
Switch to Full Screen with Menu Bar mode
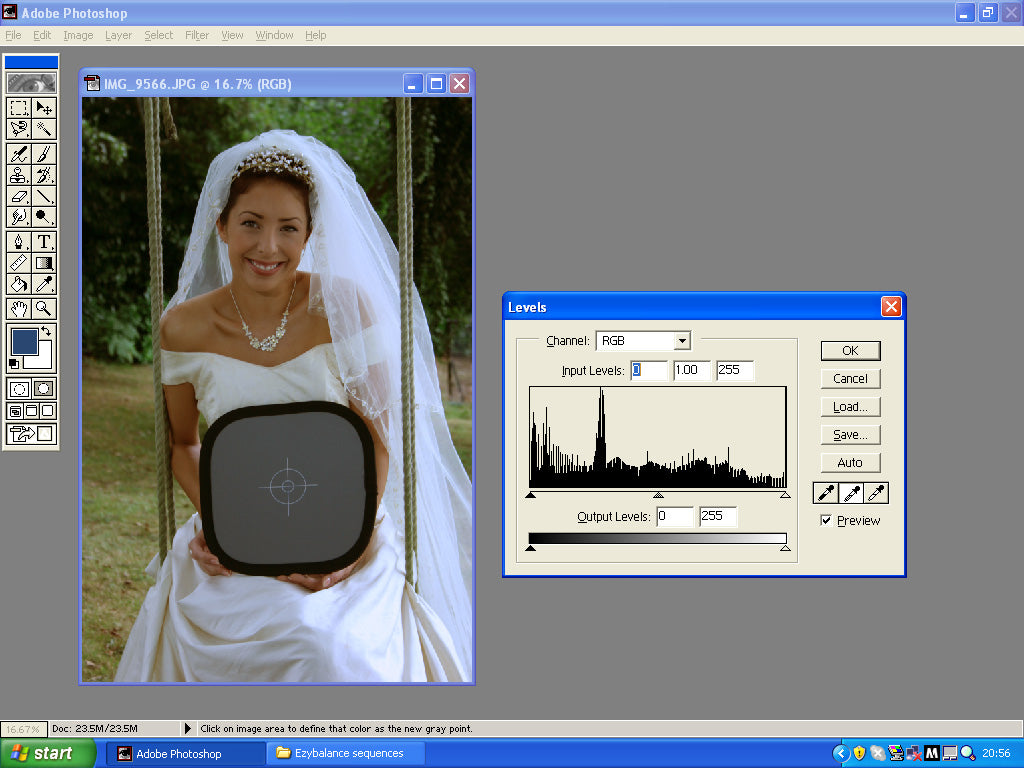31,411
